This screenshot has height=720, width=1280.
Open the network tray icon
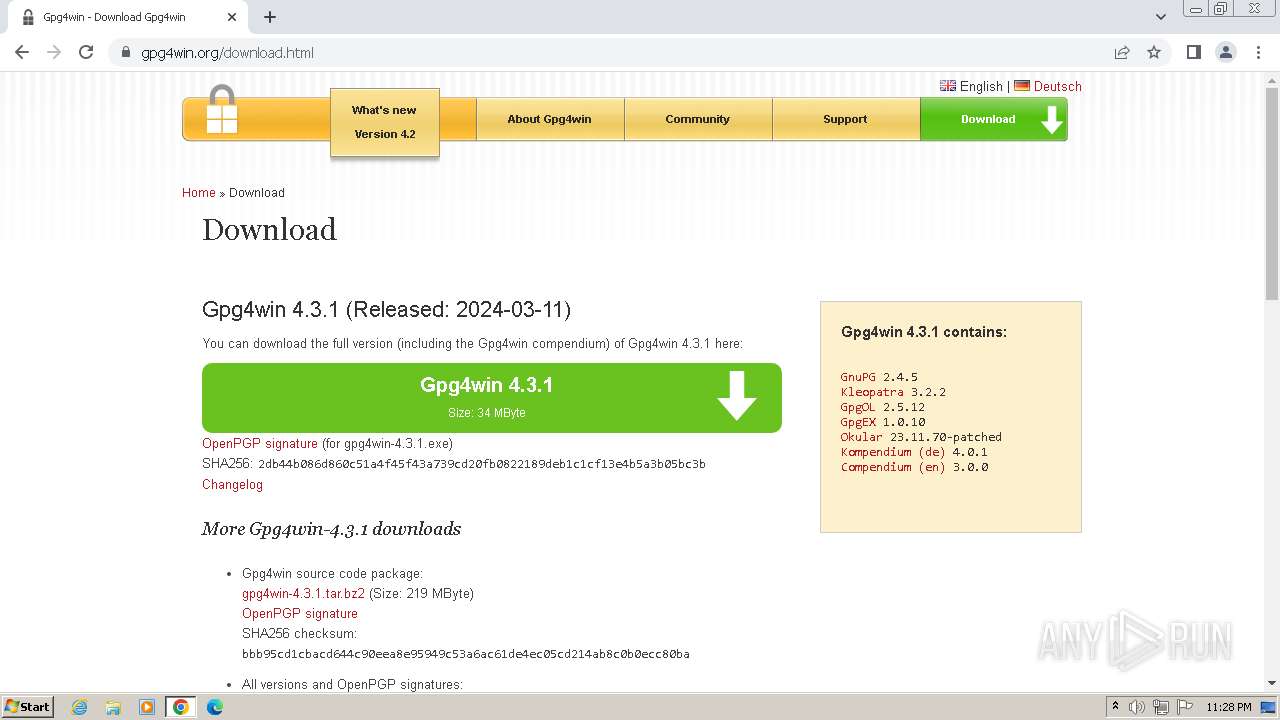[x=1161, y=707]
